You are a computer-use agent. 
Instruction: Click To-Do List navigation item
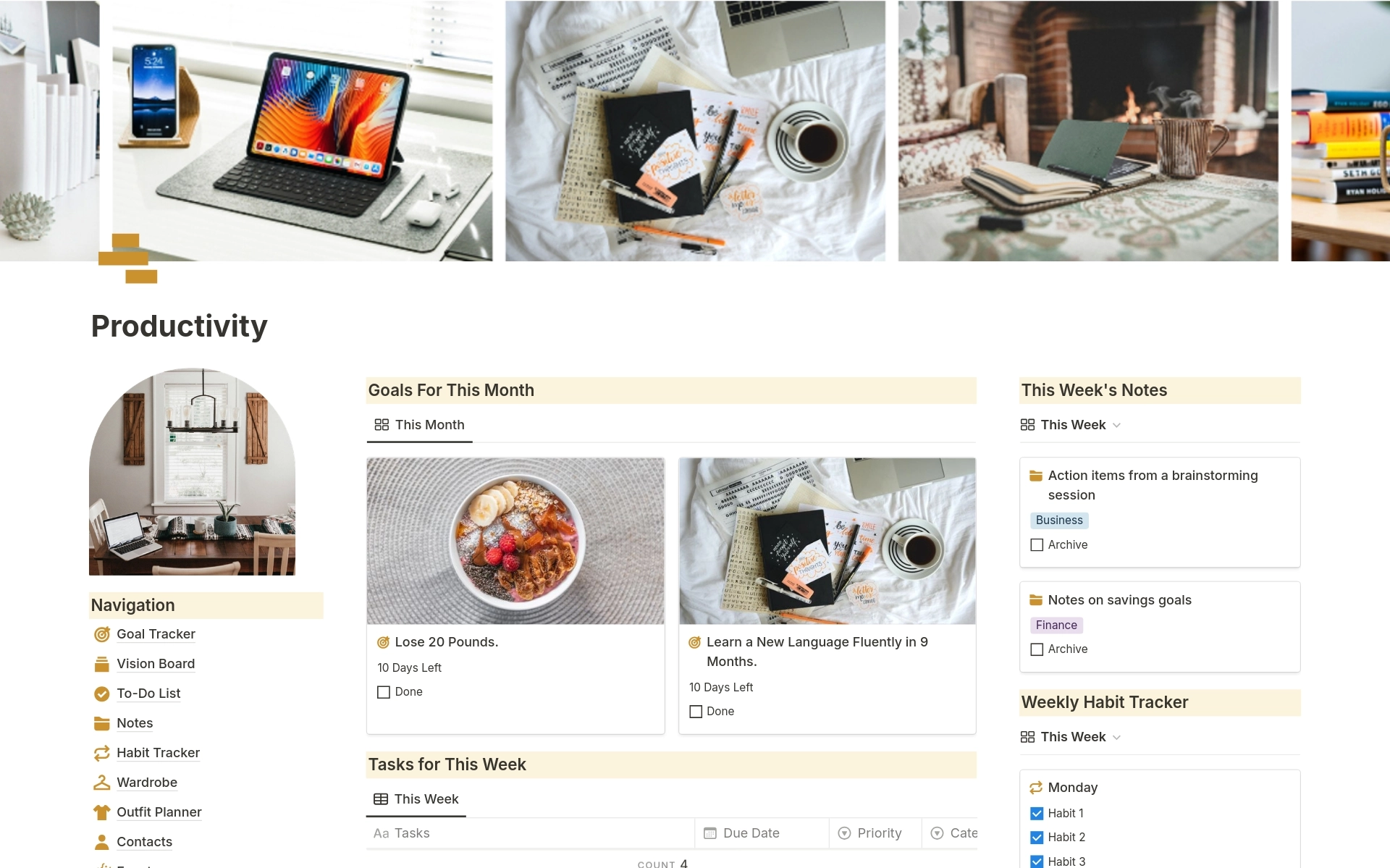[x=149, y=693]
